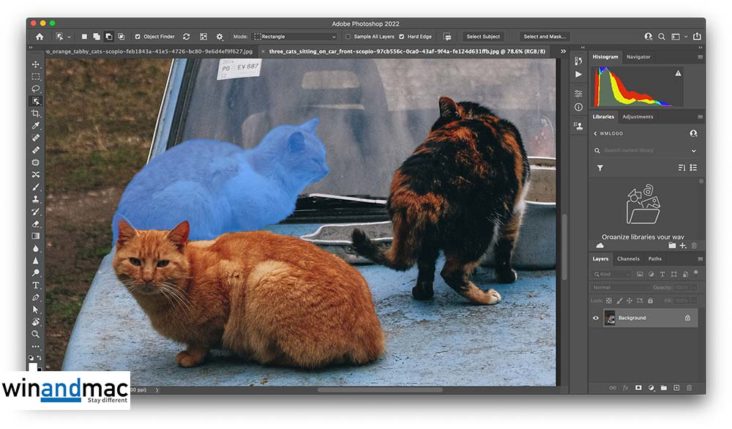
Task: Open the Share icon at top right
Action: tap(697, 37)
